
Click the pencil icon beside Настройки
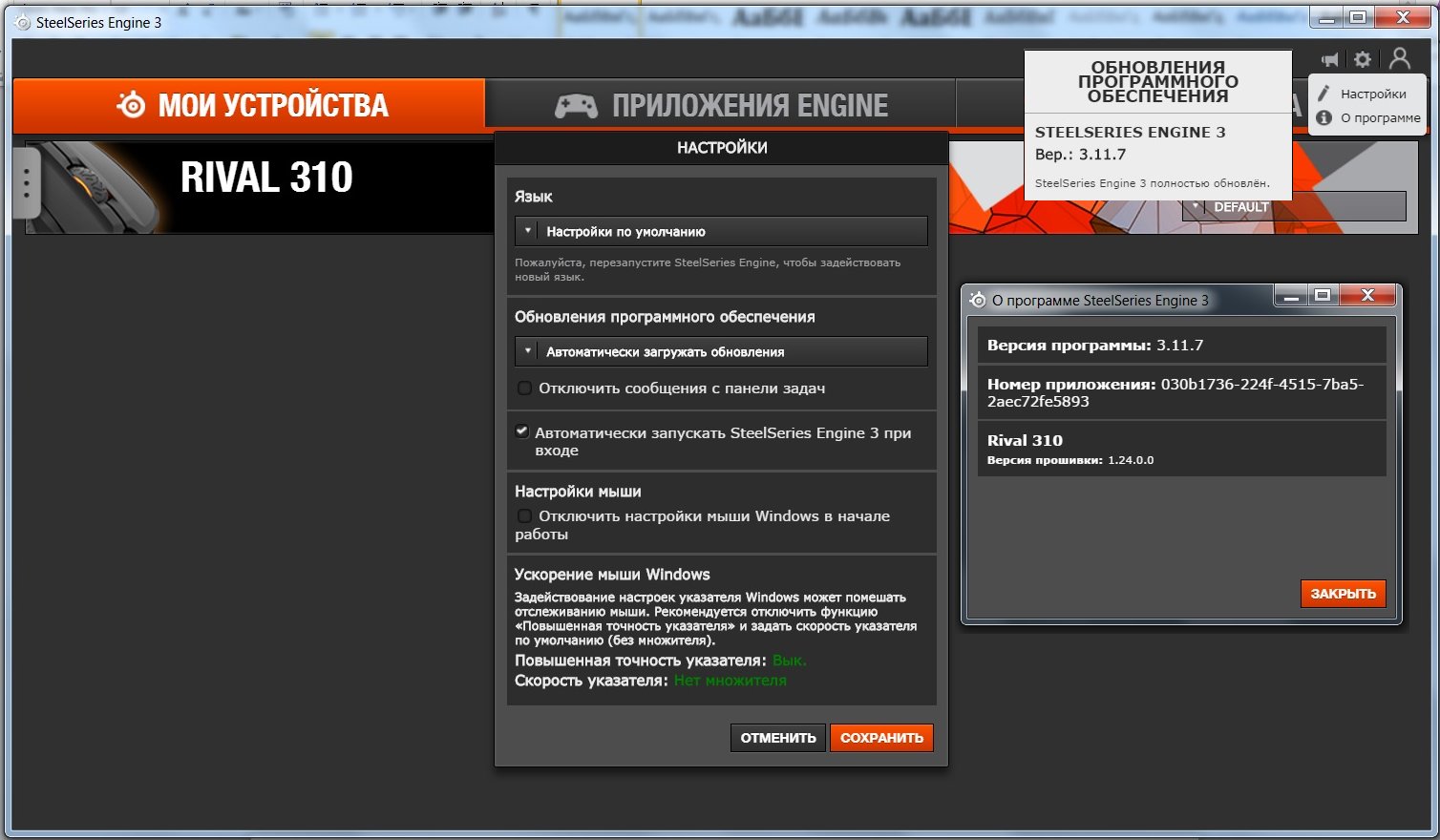(1324, 94)
